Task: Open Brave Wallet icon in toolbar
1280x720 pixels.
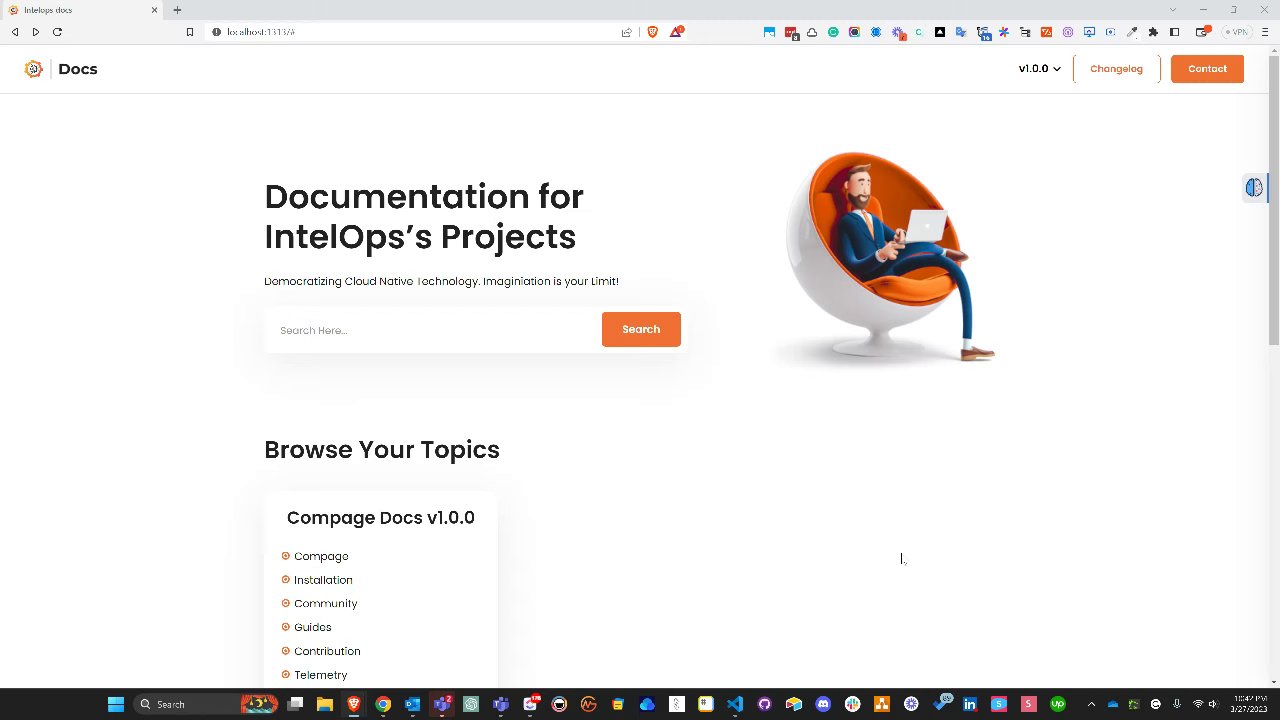Action: click(x=1202, y=32)
